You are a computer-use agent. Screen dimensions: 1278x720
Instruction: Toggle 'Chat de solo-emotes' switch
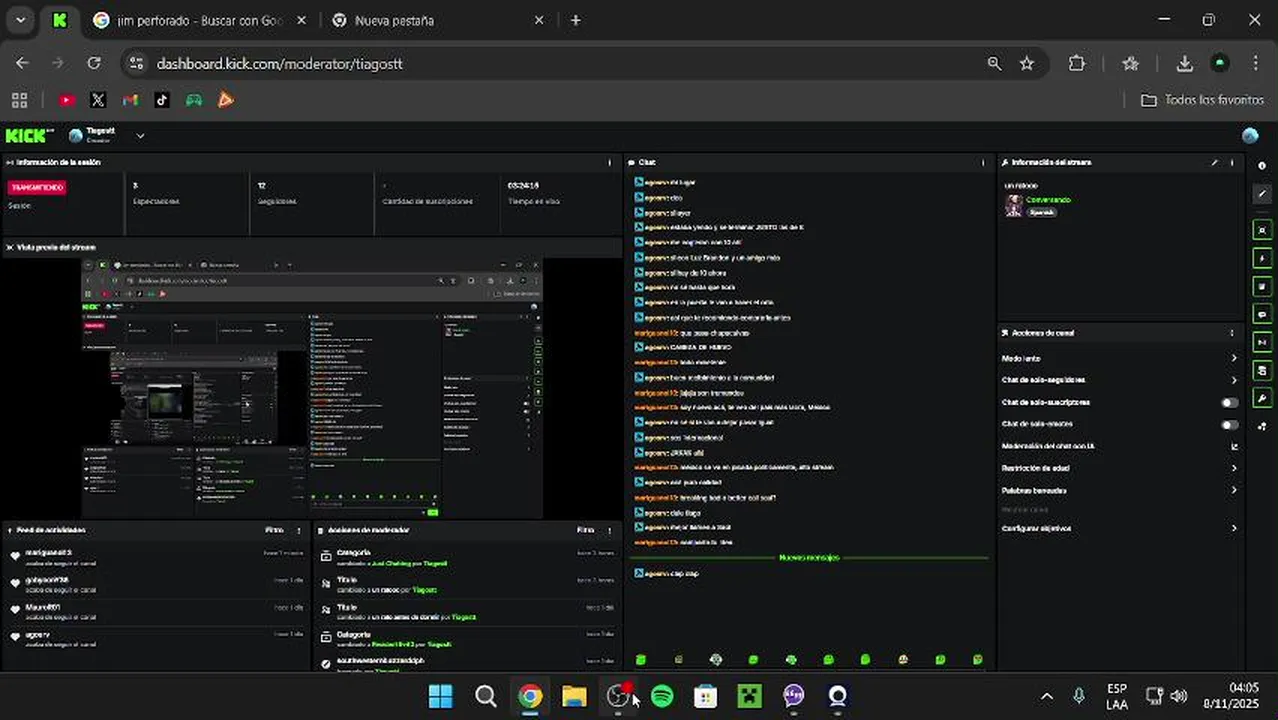tap(1230, 424)
